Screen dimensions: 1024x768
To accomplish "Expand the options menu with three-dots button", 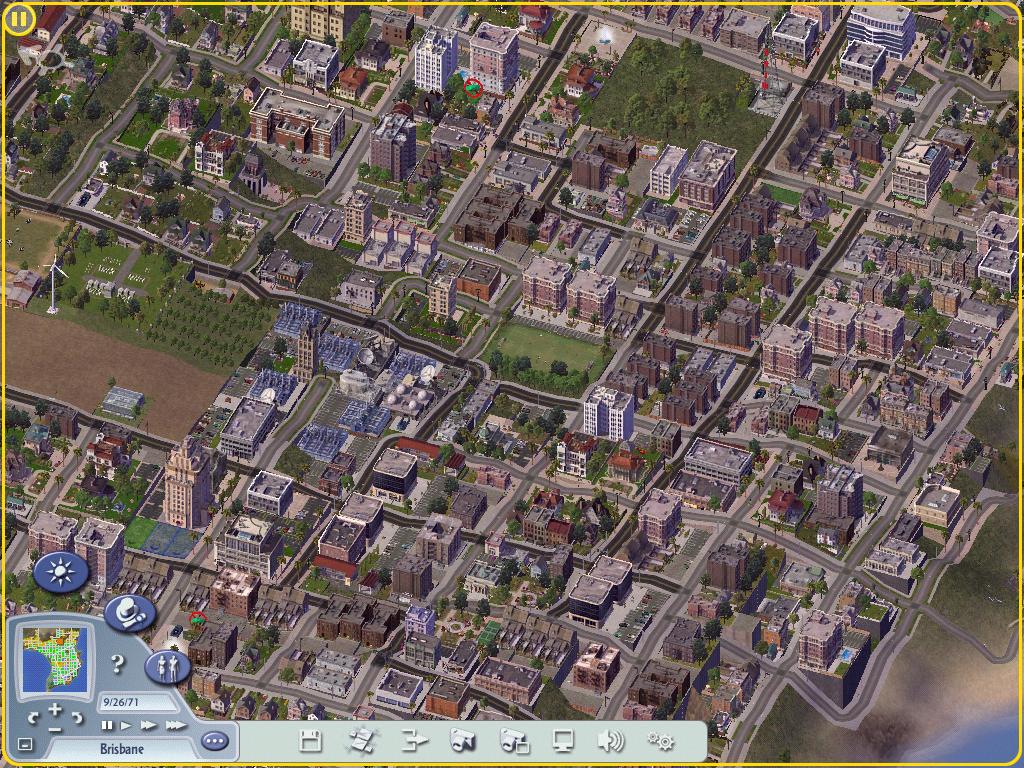I will pos(214,741).
